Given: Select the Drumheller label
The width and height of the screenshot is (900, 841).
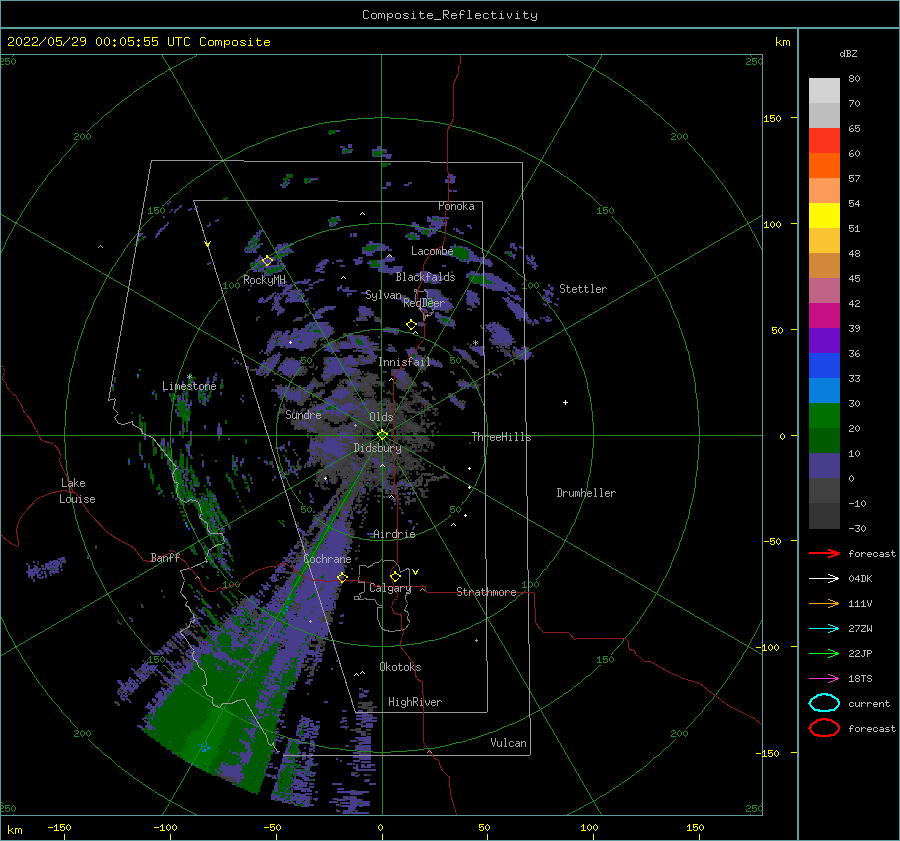Looking at the screenshot, I should pyautogui.click(x=586, y=493).
